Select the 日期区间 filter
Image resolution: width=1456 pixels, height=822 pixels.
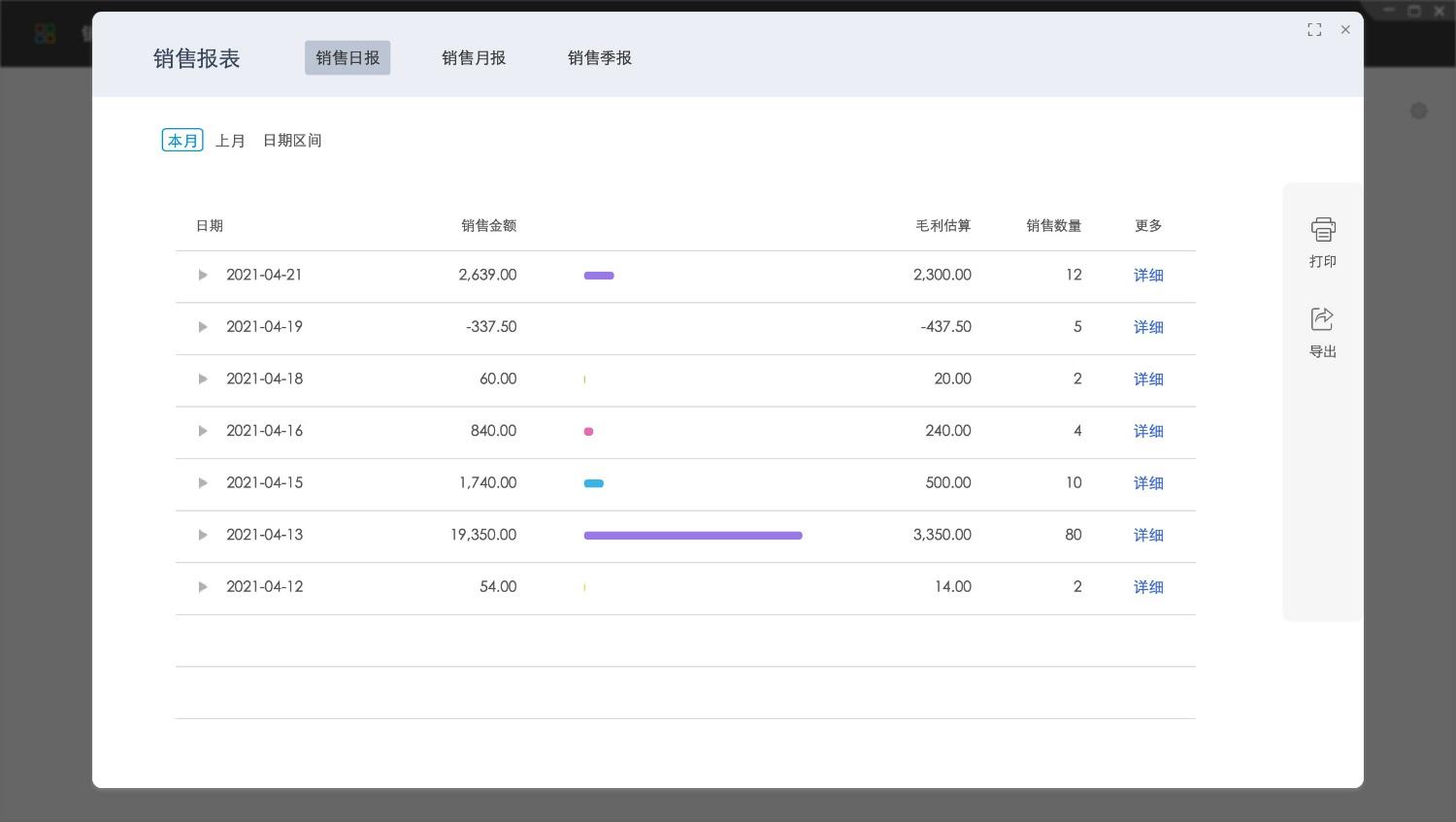[292, 141]
